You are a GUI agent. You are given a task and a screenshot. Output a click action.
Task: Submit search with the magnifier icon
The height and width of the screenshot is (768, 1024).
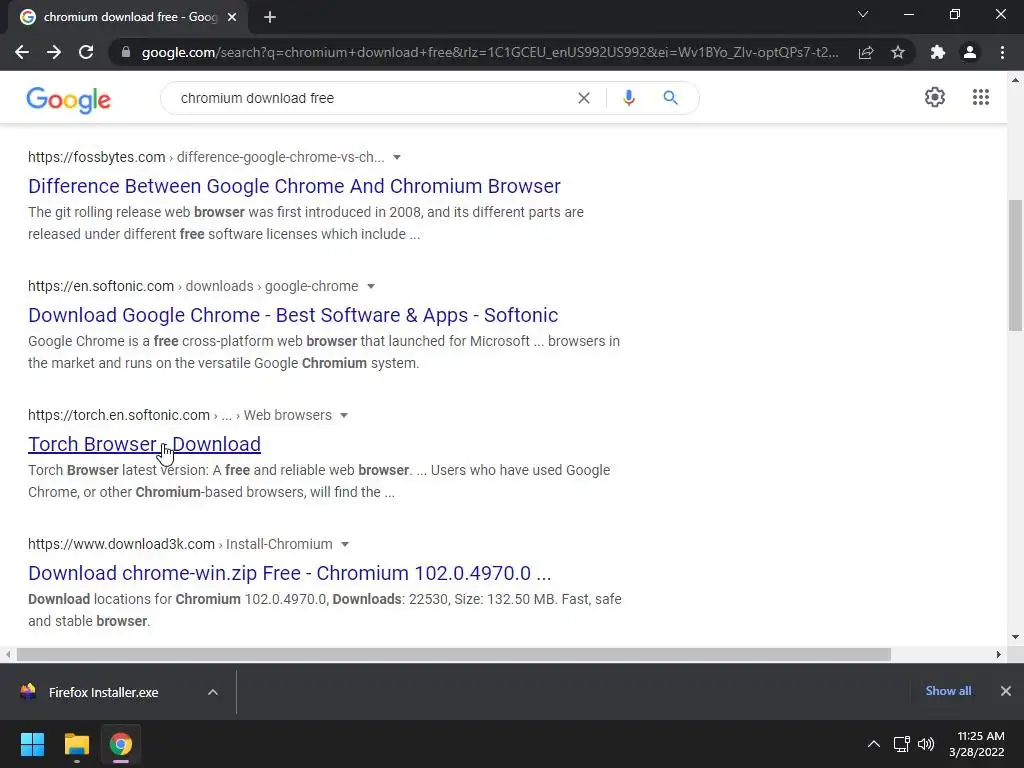click(670, 98)
